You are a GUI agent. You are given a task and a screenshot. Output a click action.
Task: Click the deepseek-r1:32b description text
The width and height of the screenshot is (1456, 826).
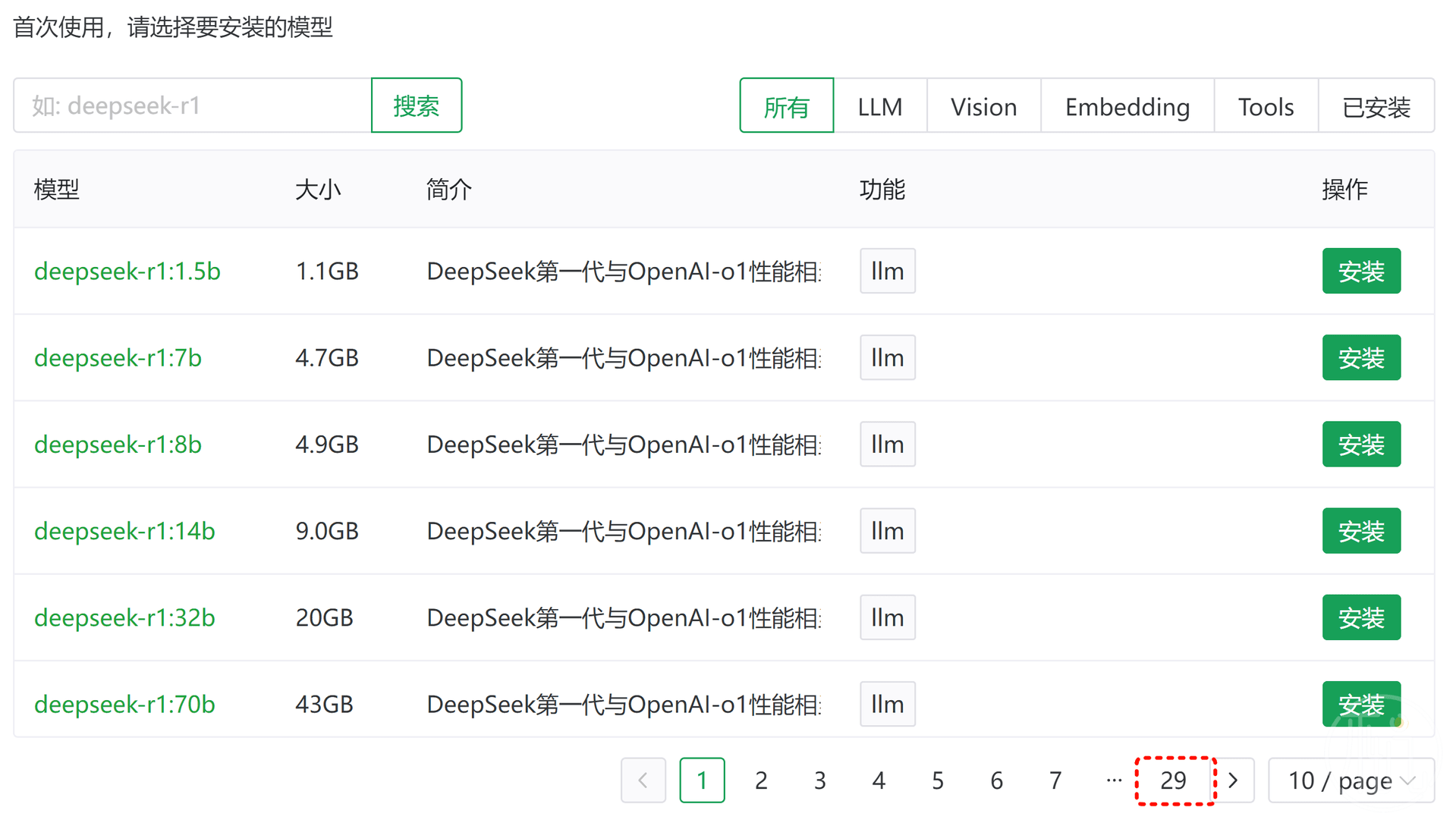(x=624, y=617)
